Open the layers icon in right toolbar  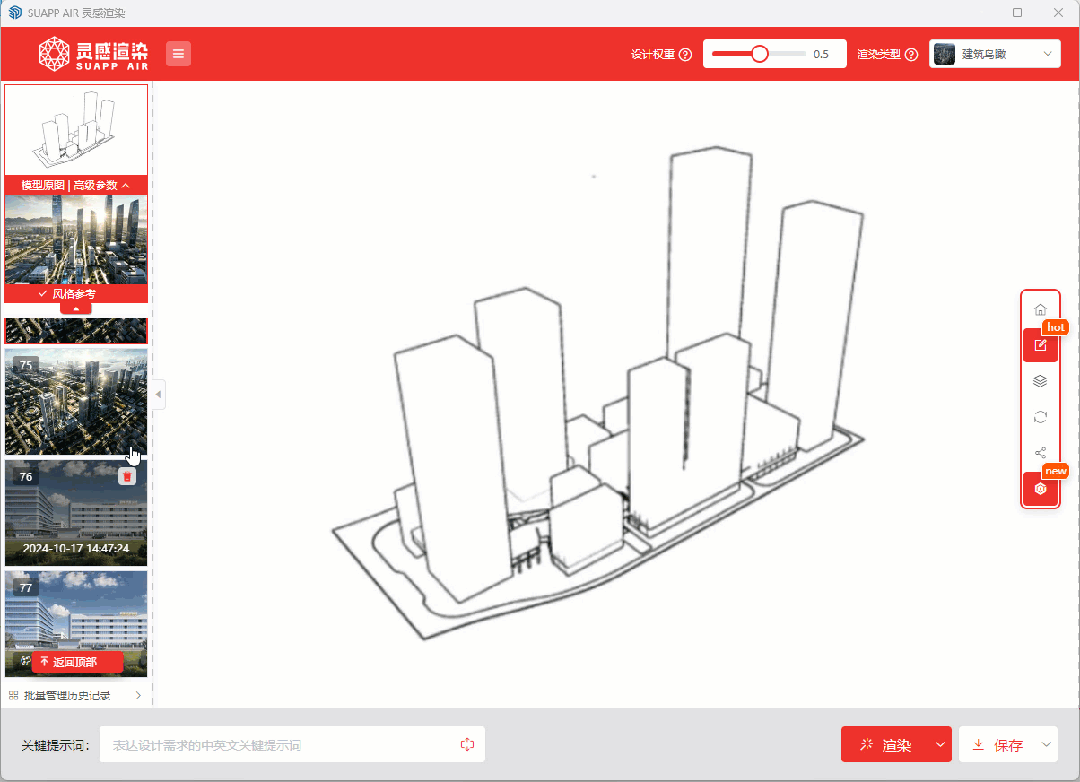pyautogui.click(x=1040, y=381)
